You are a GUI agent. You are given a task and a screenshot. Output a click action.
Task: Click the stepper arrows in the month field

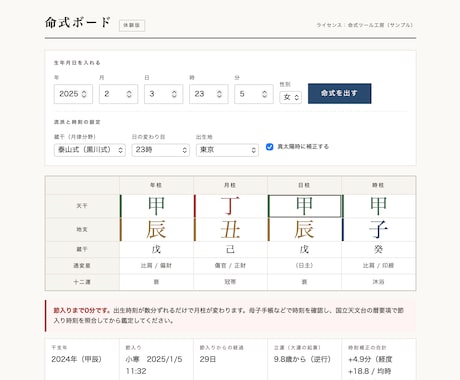point(129,94)
